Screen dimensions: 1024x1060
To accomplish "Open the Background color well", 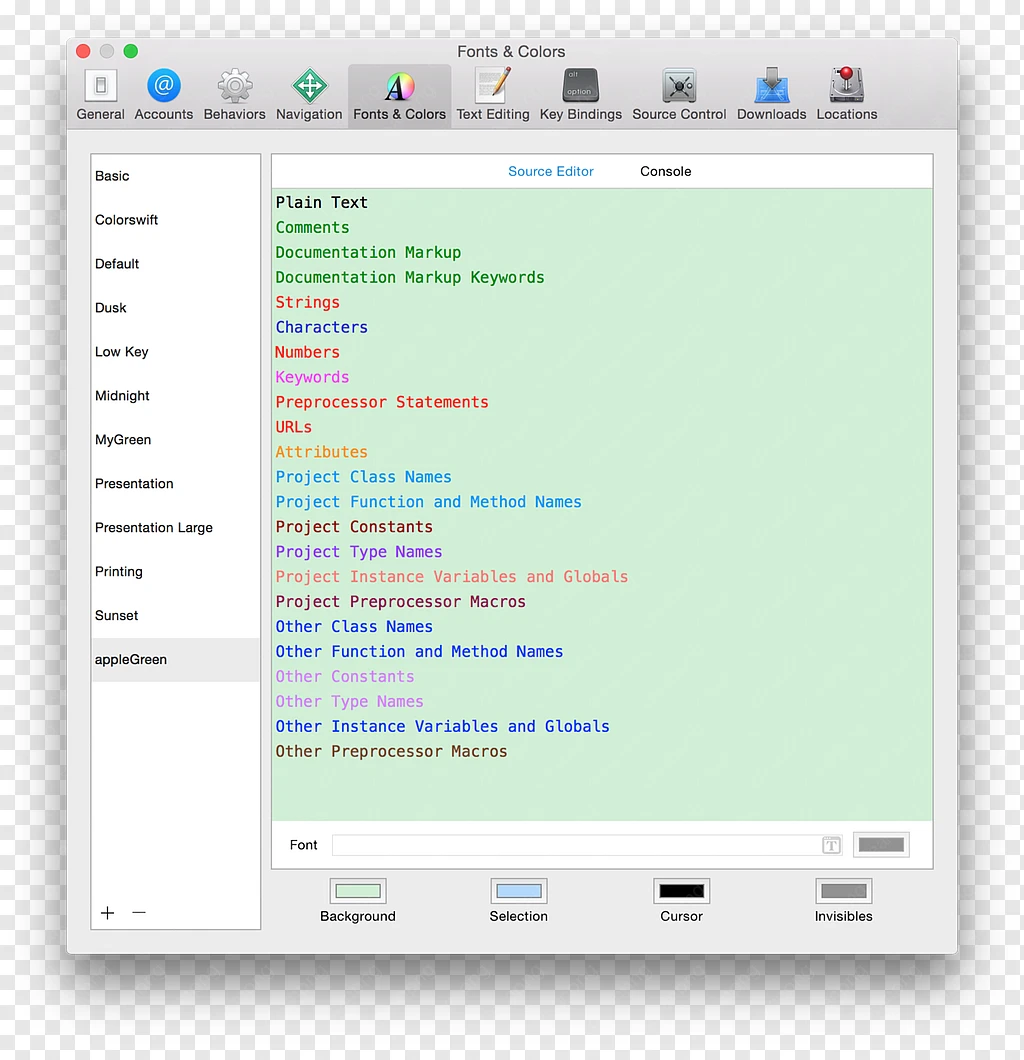I will pyautogui.click(x=358, y=891).
